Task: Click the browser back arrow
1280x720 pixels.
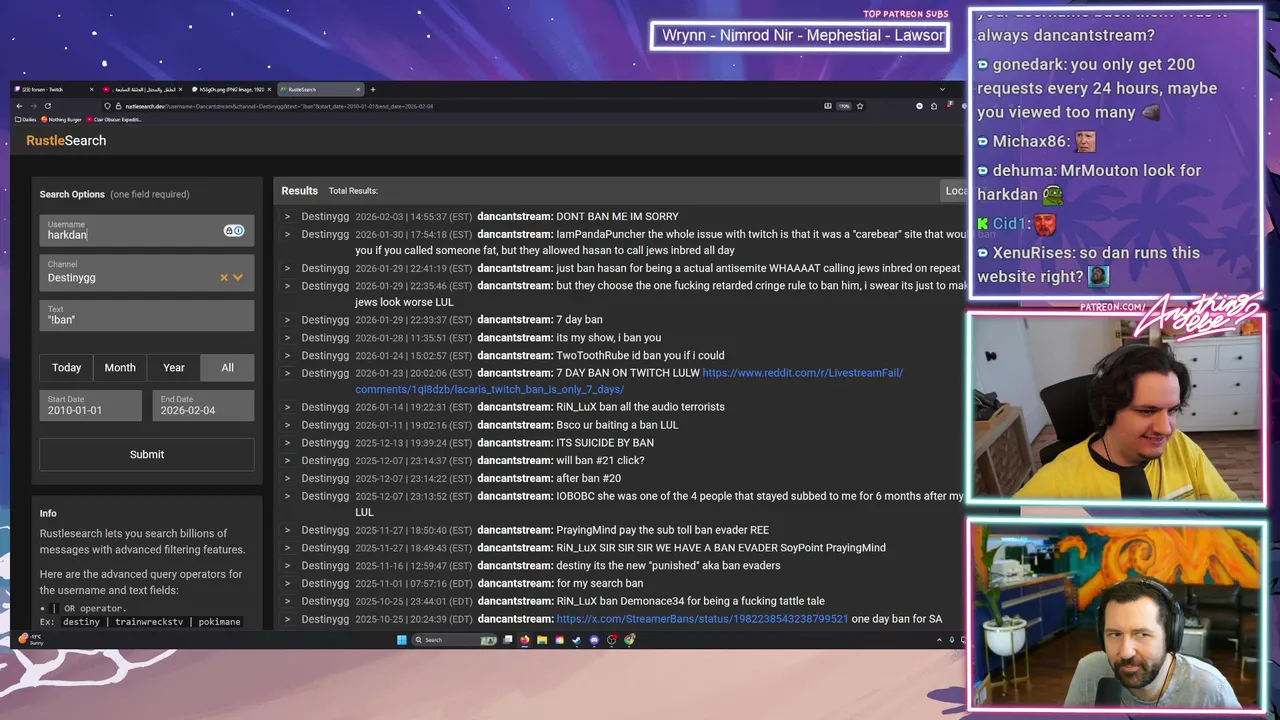Action: (x=20, y=106)
